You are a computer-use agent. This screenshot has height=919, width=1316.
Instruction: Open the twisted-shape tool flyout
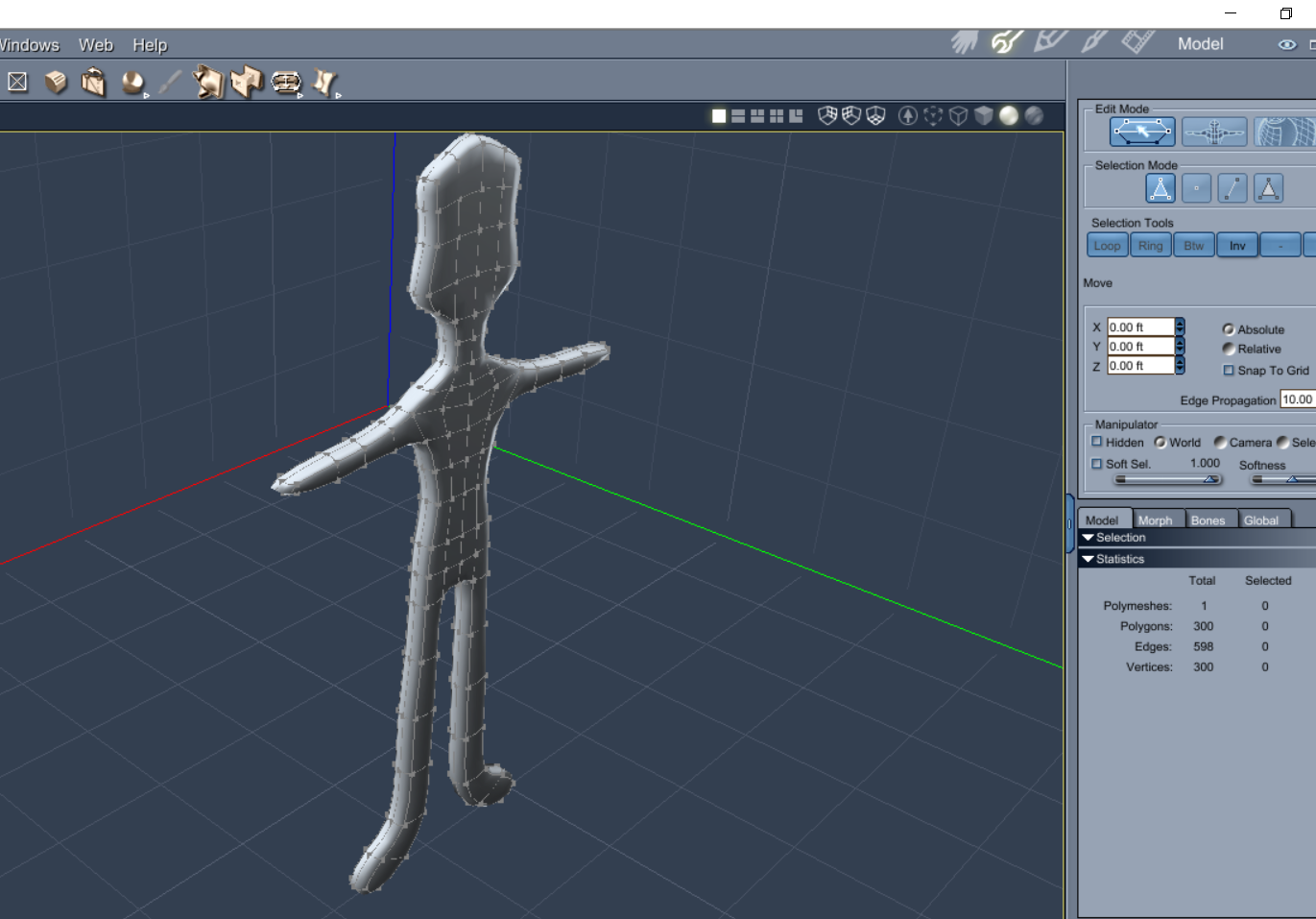coord(324,83)
